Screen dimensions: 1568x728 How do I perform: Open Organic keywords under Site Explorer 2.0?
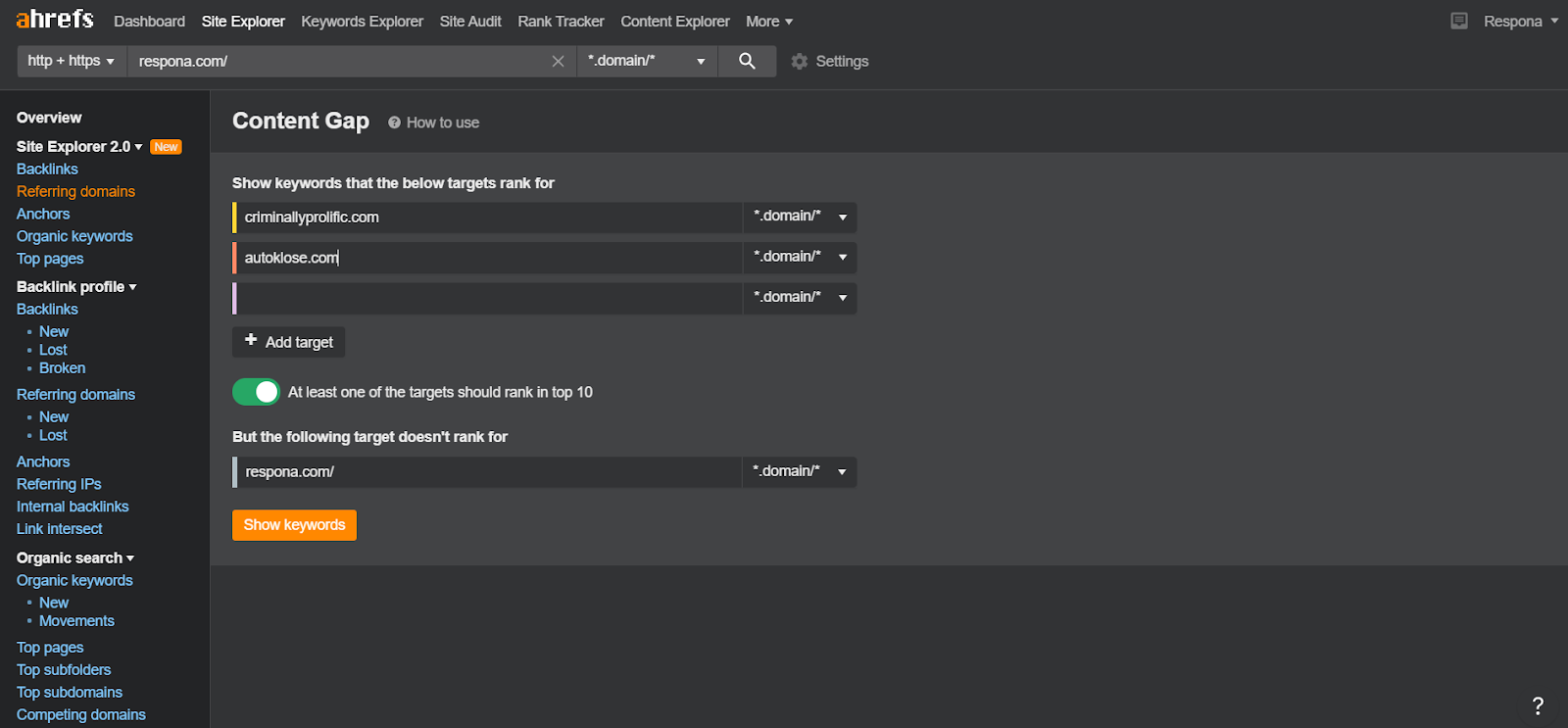click(x=74, y=236)
